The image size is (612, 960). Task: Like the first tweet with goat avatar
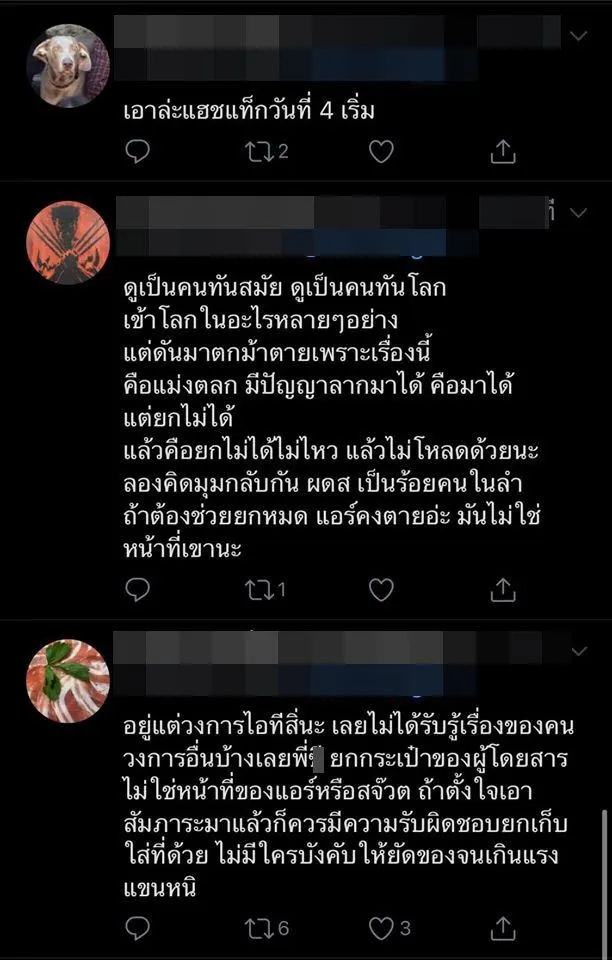pyautogui.click(x=381, y=151)
